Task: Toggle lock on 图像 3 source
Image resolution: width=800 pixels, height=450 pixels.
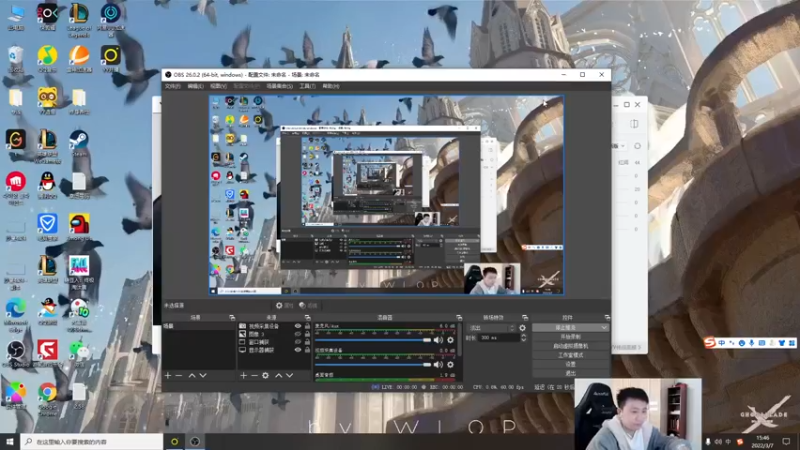Action: (307, 334)
